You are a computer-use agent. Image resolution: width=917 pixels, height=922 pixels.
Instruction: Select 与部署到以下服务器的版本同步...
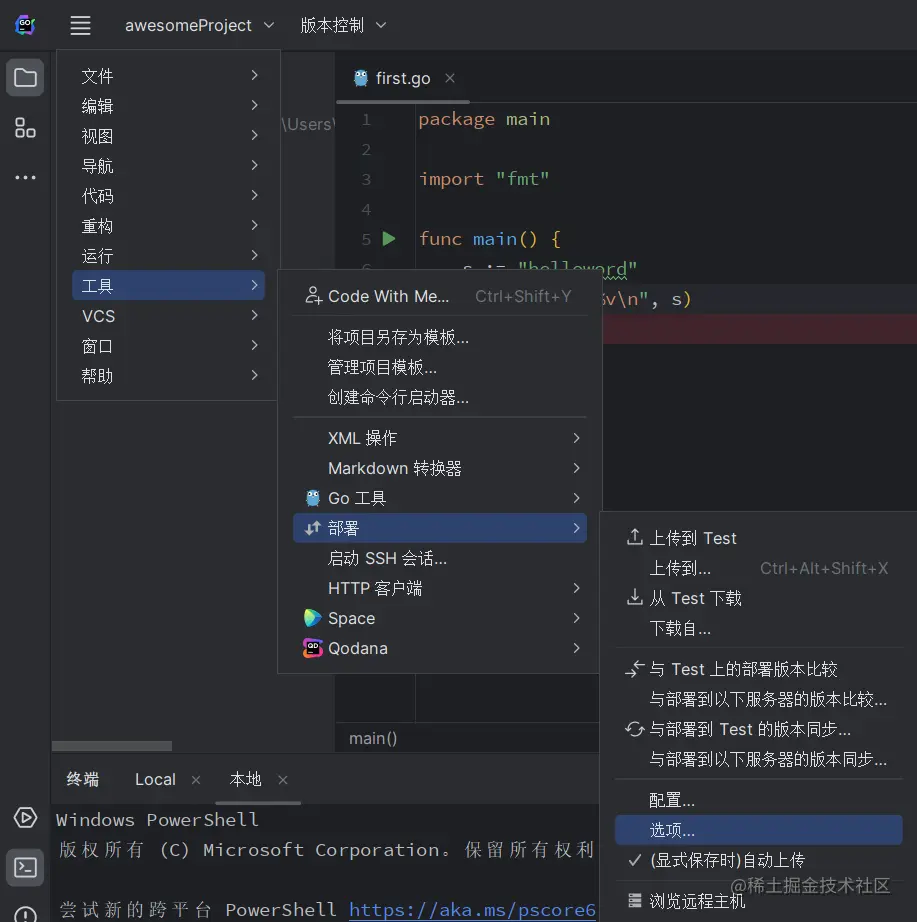(x=758, y=759)
